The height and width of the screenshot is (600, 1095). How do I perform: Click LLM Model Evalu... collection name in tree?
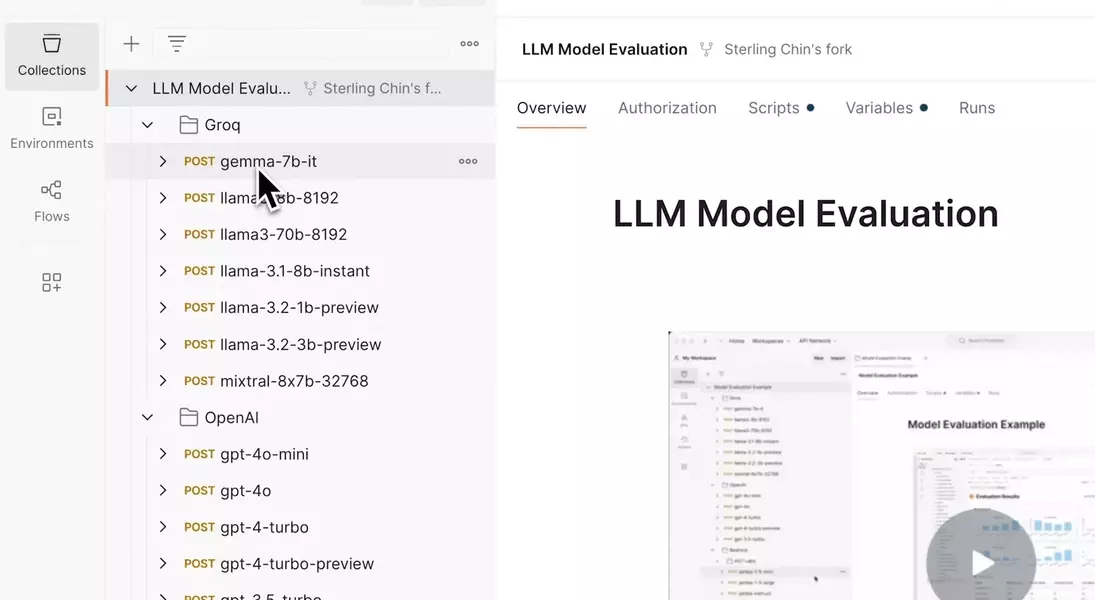(x=221, y=89)
